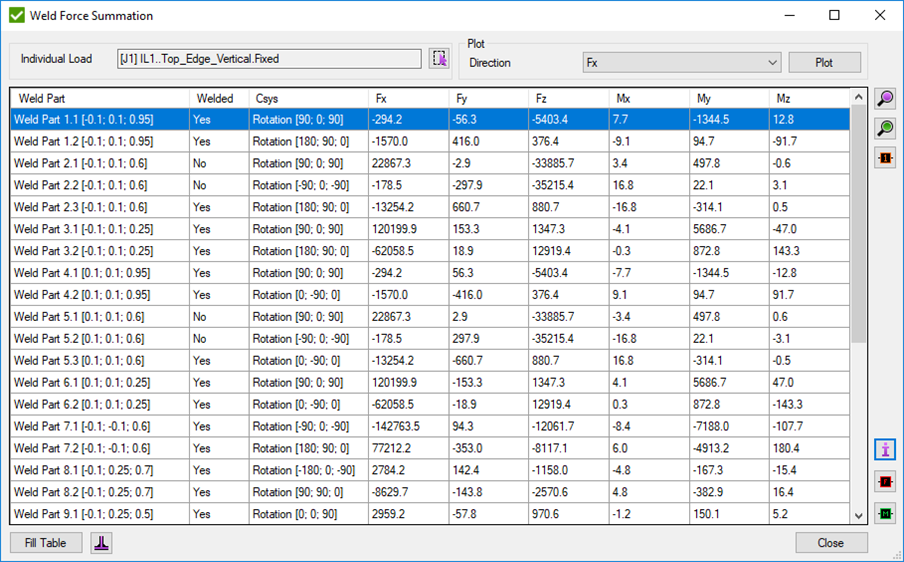Click the purple magnifier icon
Screen dimensions: 904x562
pos(886,99)
